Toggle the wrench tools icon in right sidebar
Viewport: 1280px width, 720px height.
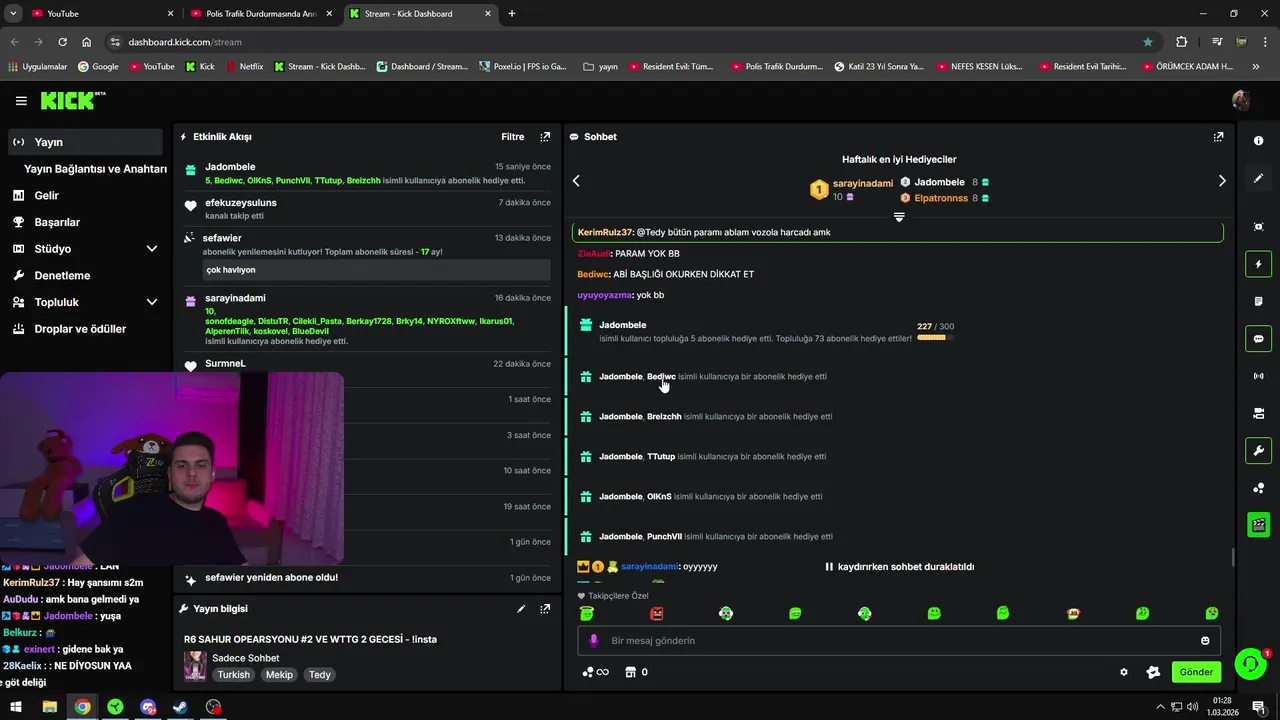(x=1258, y=450)
